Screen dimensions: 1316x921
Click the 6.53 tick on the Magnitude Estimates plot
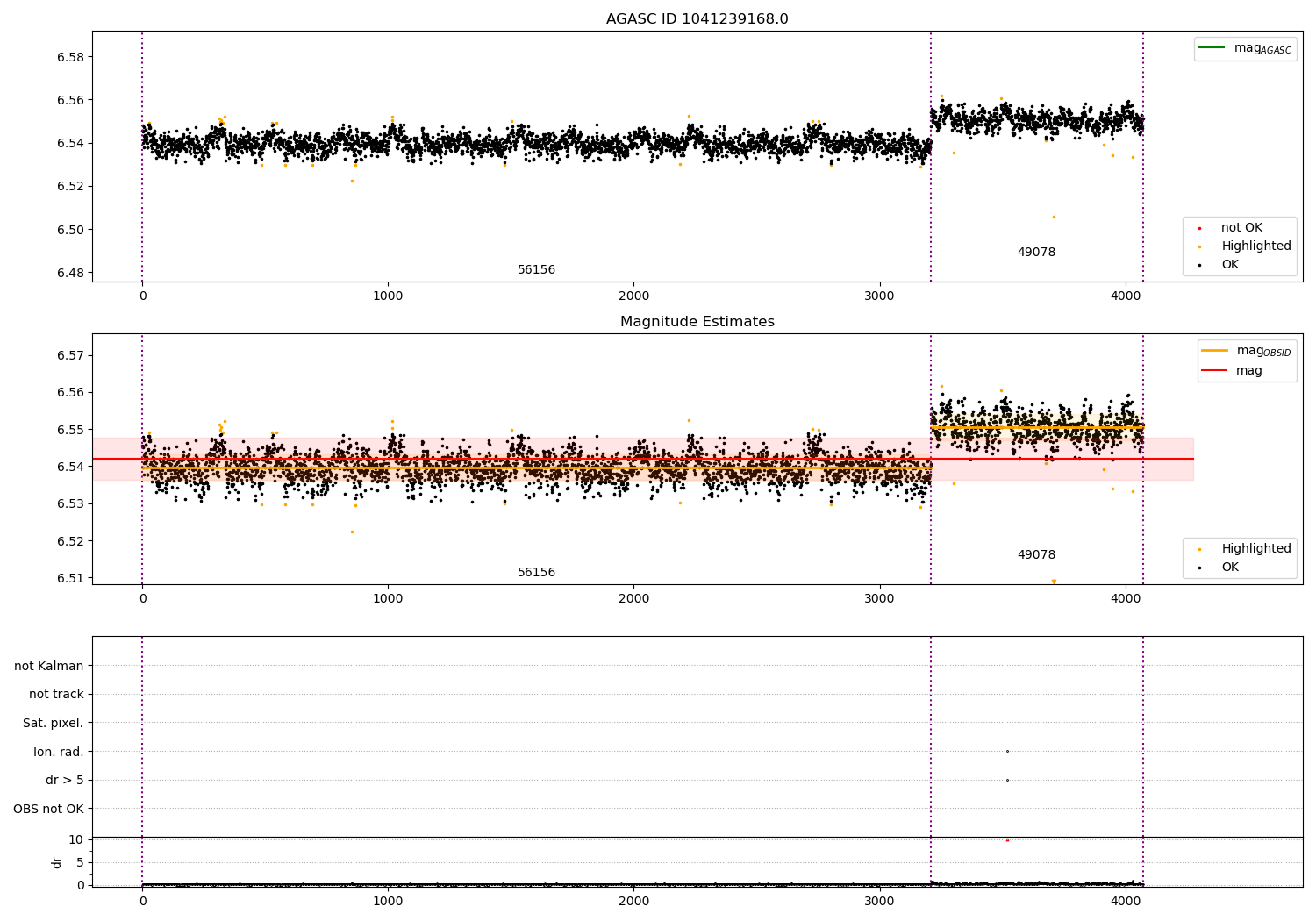69,503
